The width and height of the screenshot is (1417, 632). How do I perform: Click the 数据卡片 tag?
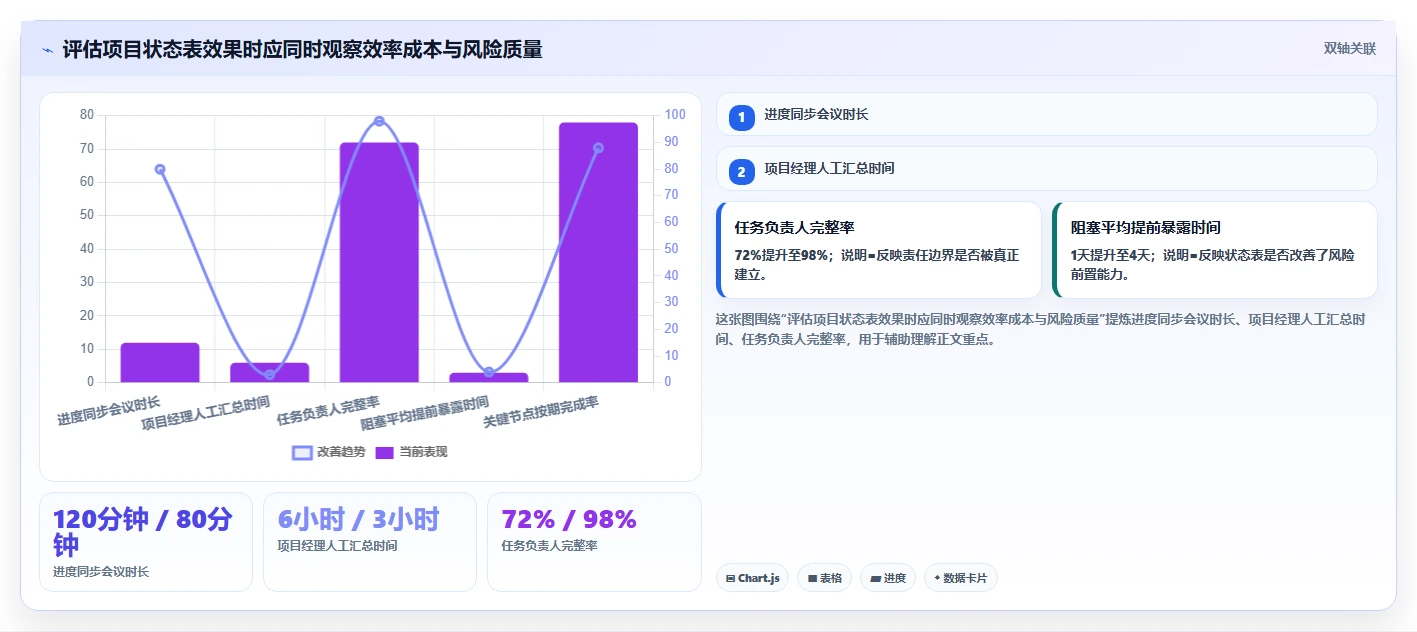point(961,578)
